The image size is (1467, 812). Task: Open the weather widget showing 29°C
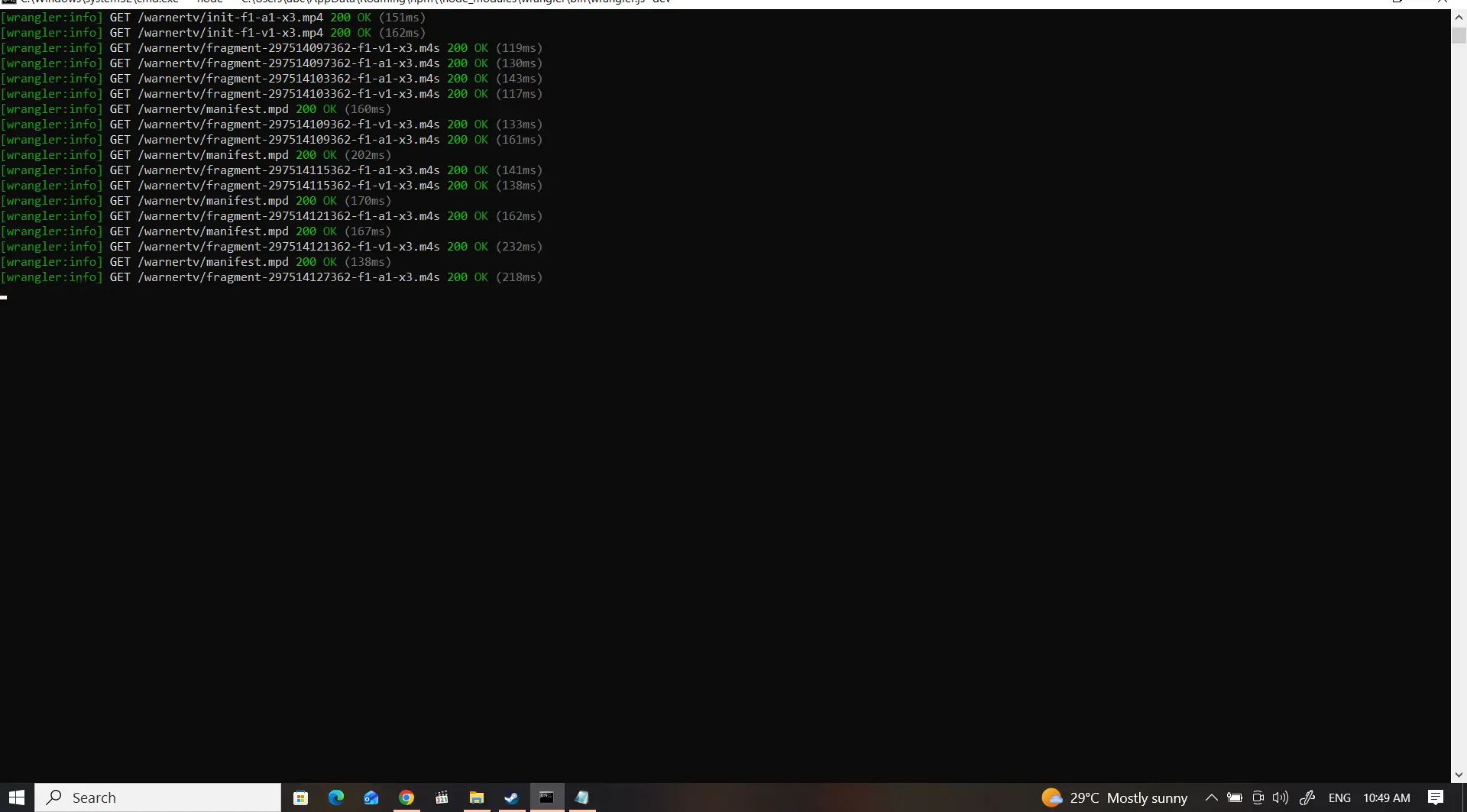coord(1114,797)
